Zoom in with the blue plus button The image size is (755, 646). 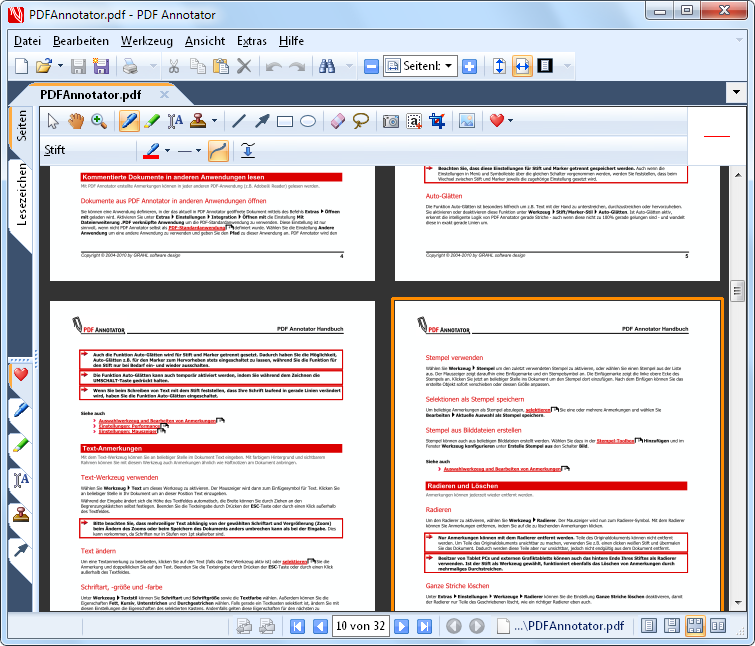coord(469,66)
